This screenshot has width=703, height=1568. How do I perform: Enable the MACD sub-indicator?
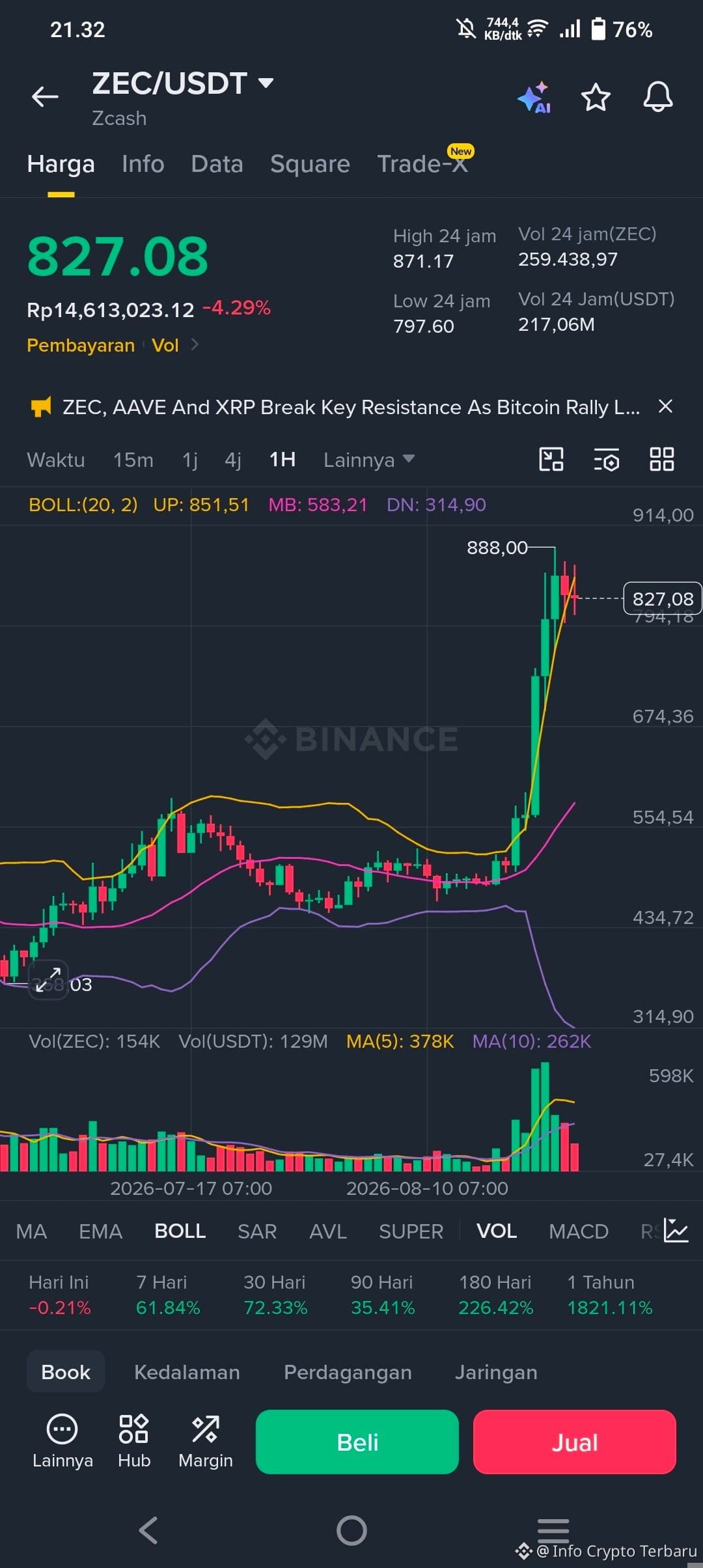tap(579, 1231)
